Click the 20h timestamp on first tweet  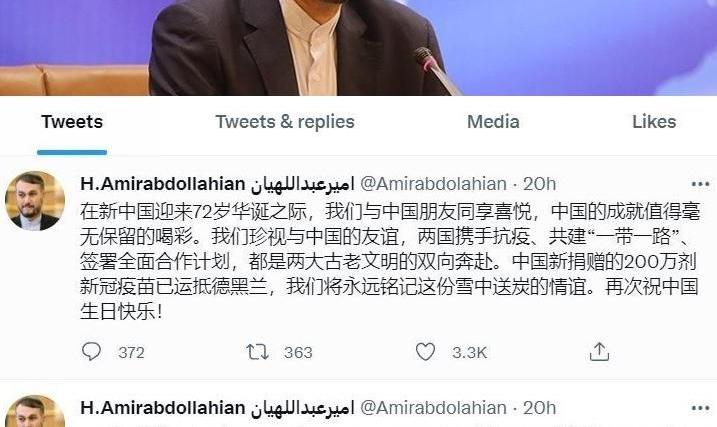540,184
